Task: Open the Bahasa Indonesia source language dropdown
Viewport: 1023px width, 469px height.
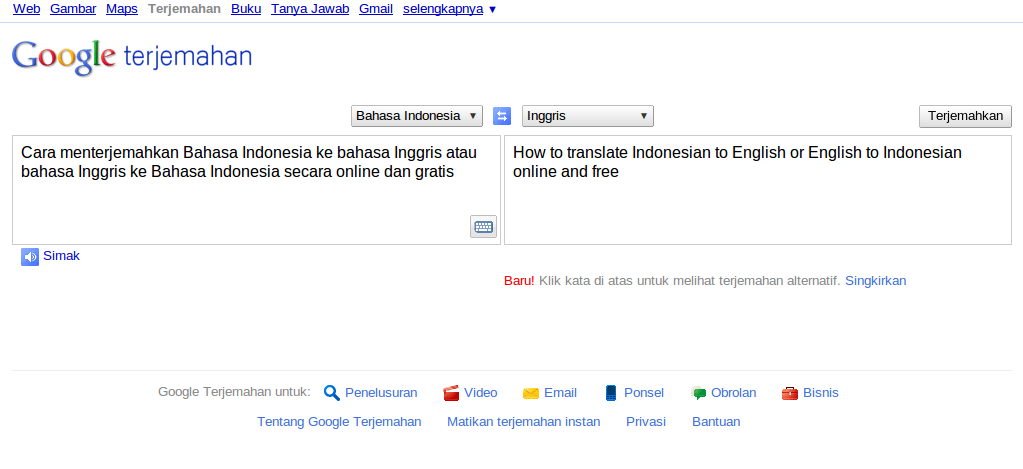Action: click(x=417, y=116)
